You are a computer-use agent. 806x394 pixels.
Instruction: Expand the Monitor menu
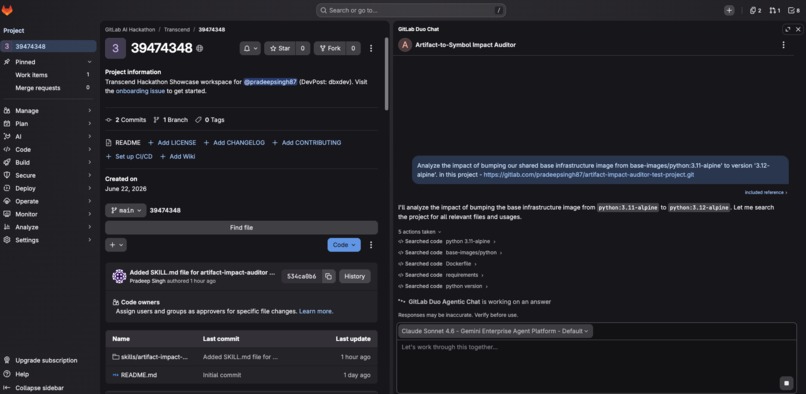point(47,214)
